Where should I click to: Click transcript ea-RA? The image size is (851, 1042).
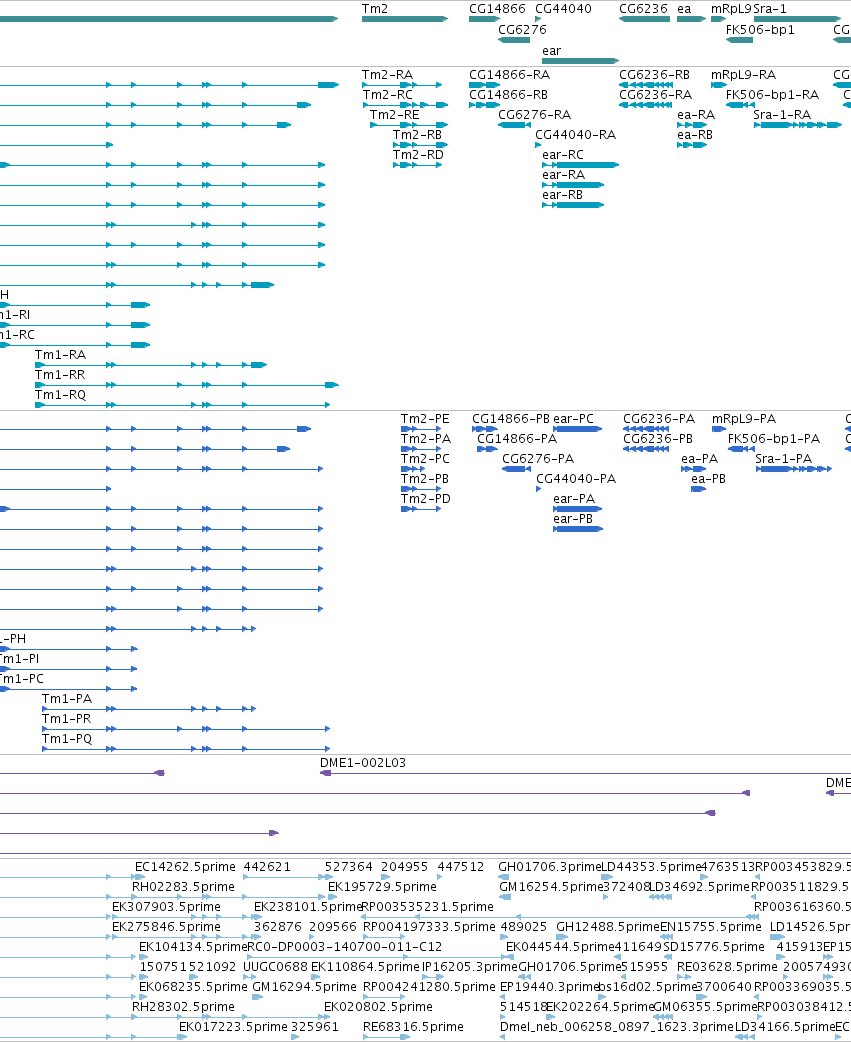tap(692, 125)
